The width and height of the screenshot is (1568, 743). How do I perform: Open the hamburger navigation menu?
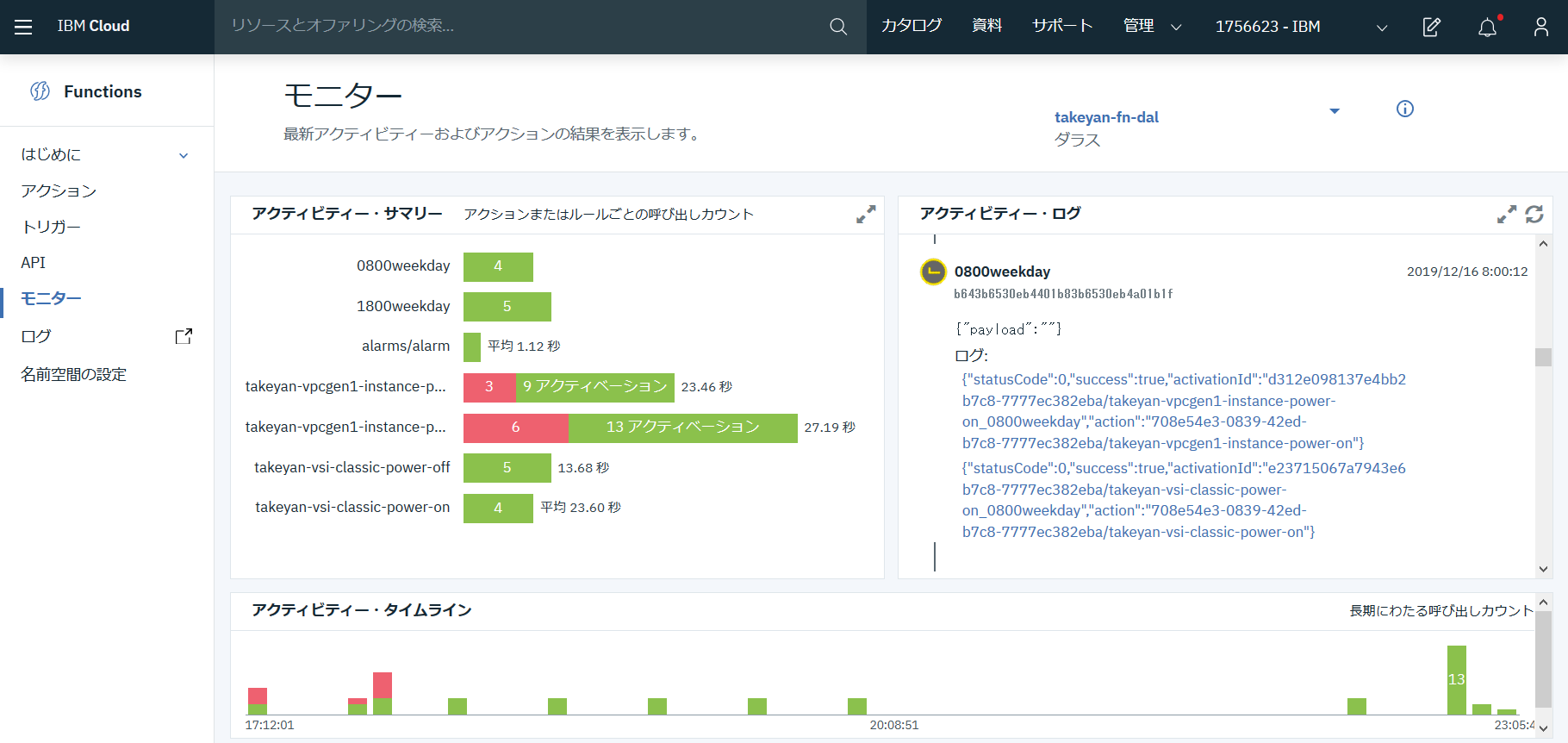pyautogui.click(x=23, y=27)
